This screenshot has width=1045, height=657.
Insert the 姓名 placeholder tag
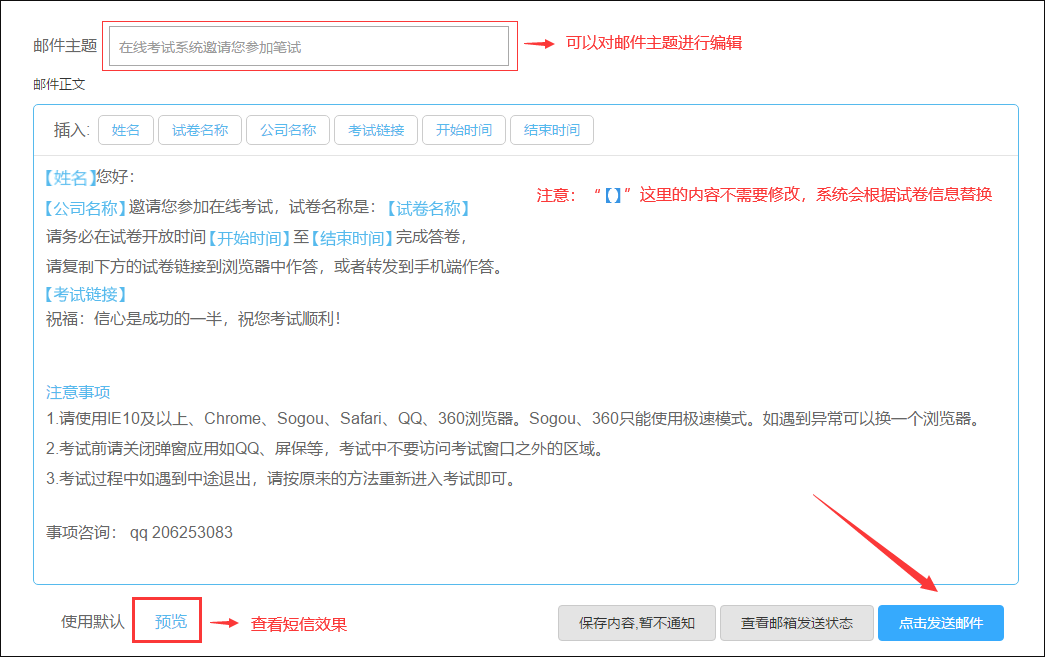click(x=126, y=130)
